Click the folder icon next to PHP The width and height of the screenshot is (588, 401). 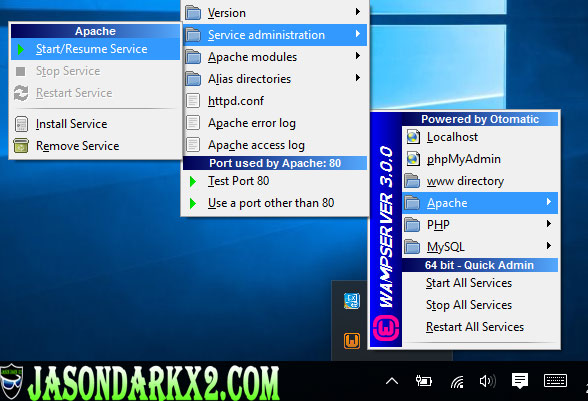[412, 225]
